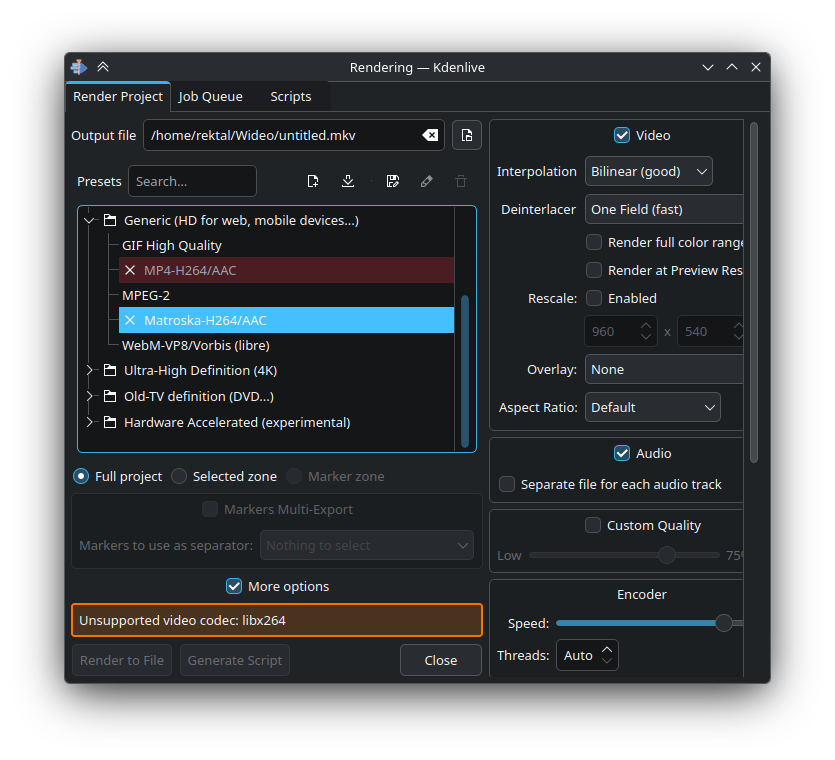This screenshot has height=760, width=835.
Task: Switch to the Job Queue tab
Action: pos(210,97)
